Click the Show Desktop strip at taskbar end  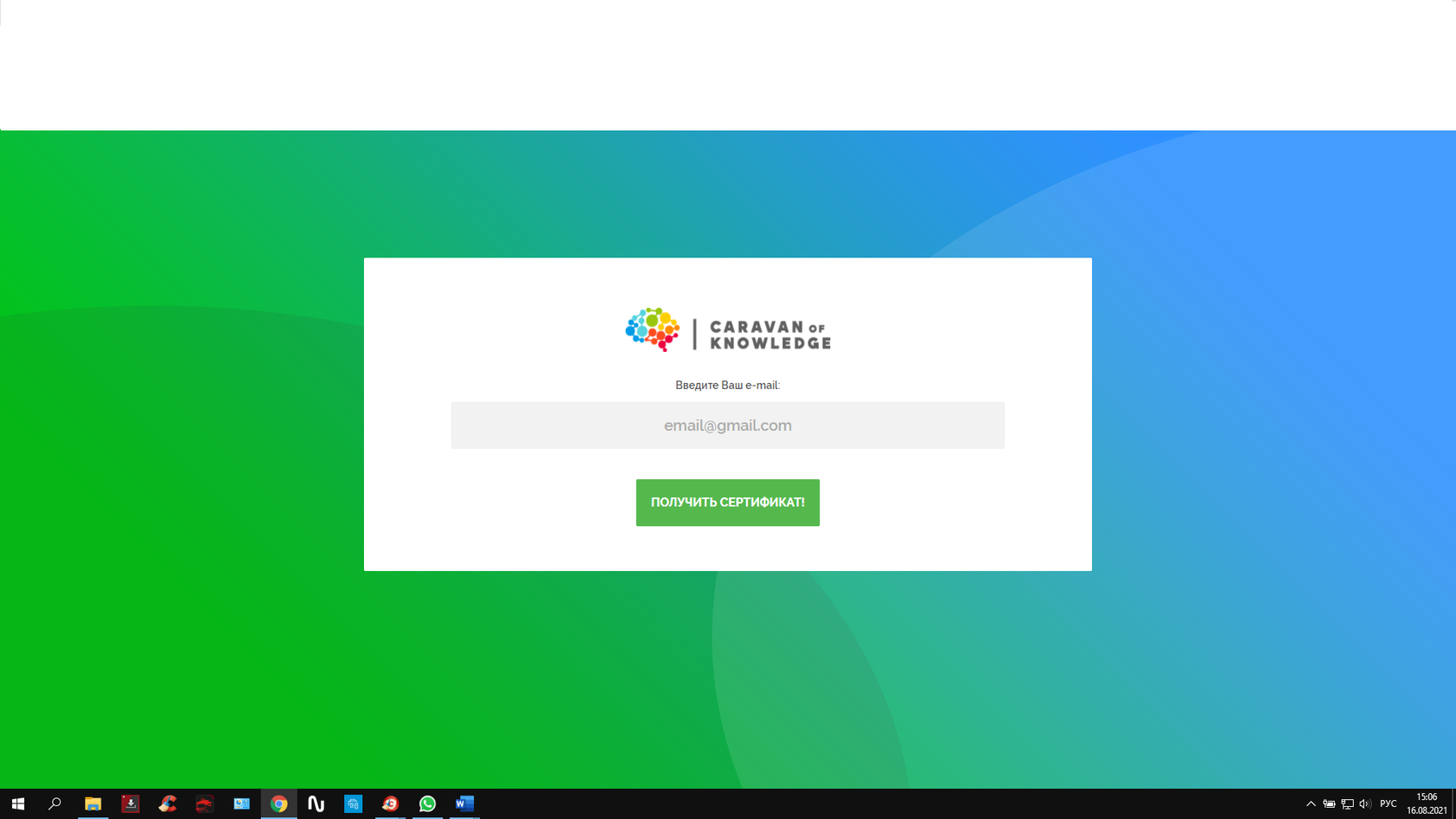(x=1453, y=803)
